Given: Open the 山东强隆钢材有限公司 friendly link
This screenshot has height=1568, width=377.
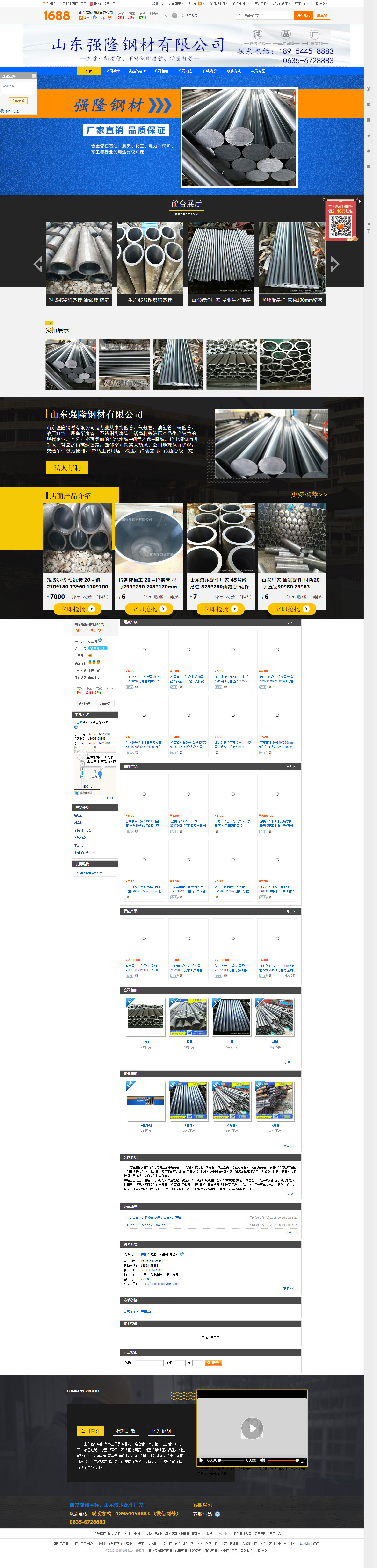Looking at the screenshot, I should (x=88, y=873).
